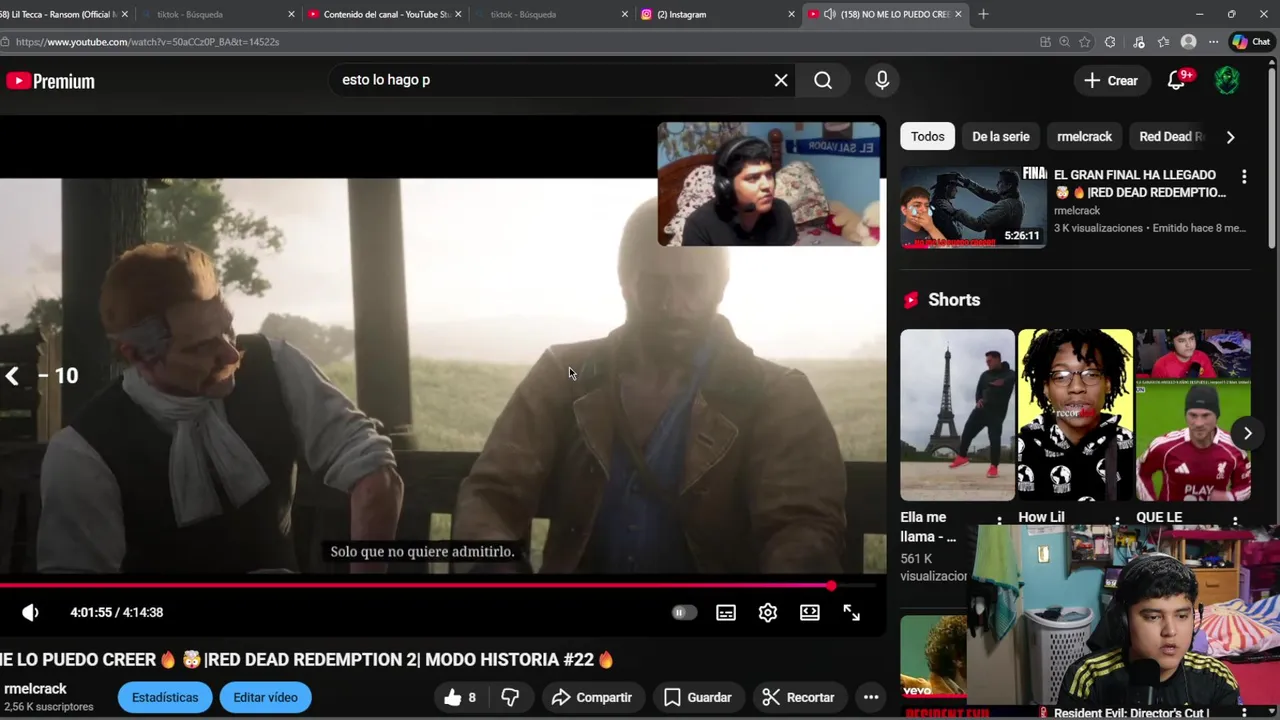
Task: Open options for QUE LE short
Action: 1235,521
